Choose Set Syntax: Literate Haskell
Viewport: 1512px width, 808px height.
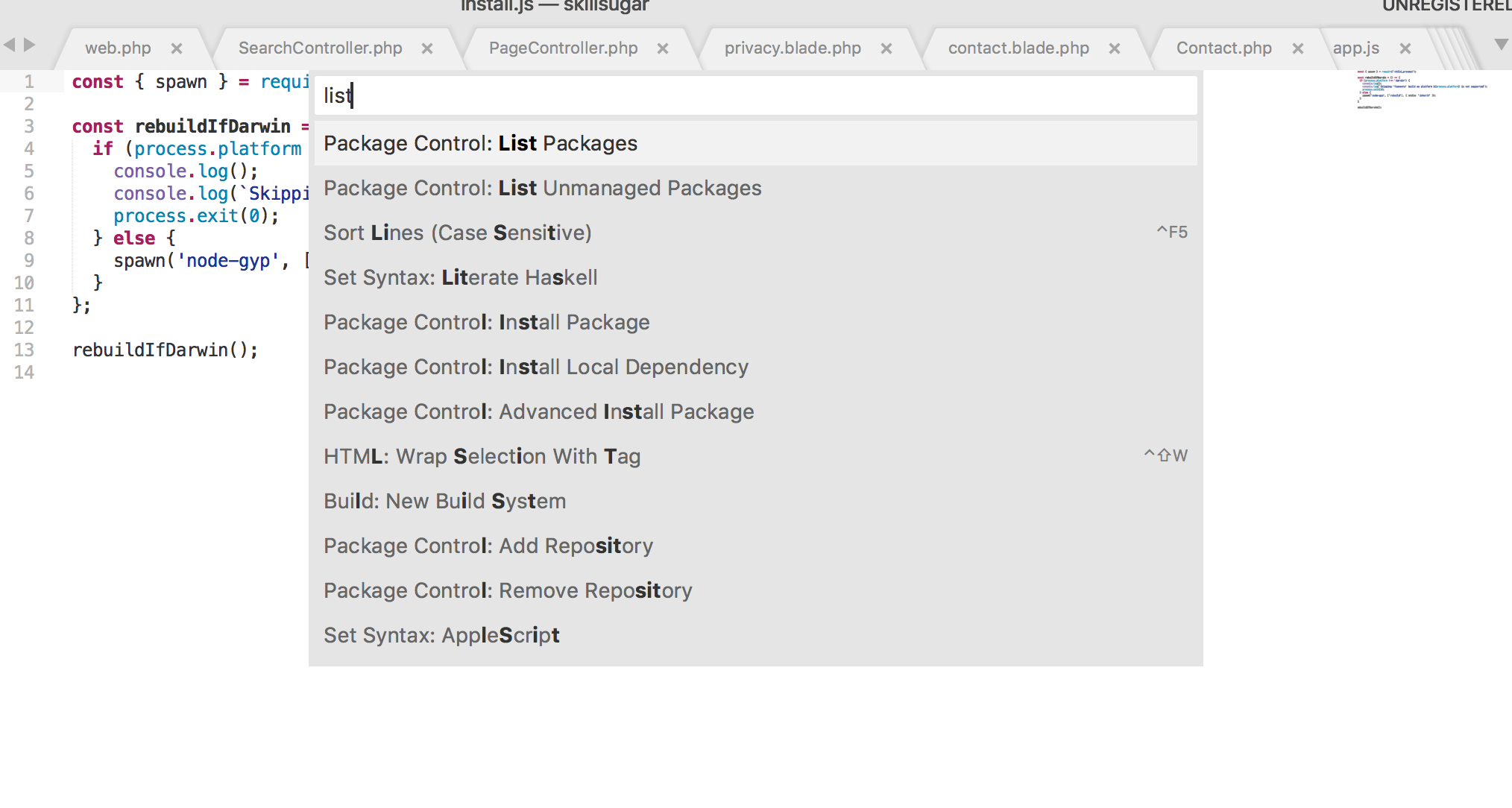755,277
